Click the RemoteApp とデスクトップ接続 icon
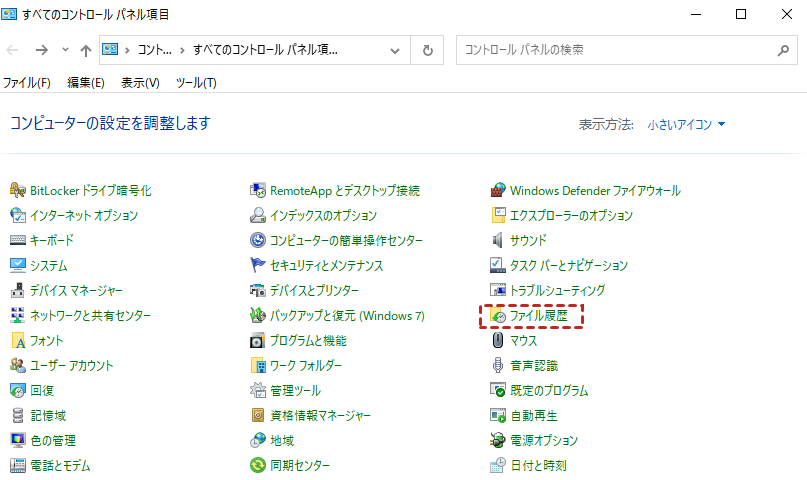Viewport: 807px width, 480px height. click(x=258, y=190)
